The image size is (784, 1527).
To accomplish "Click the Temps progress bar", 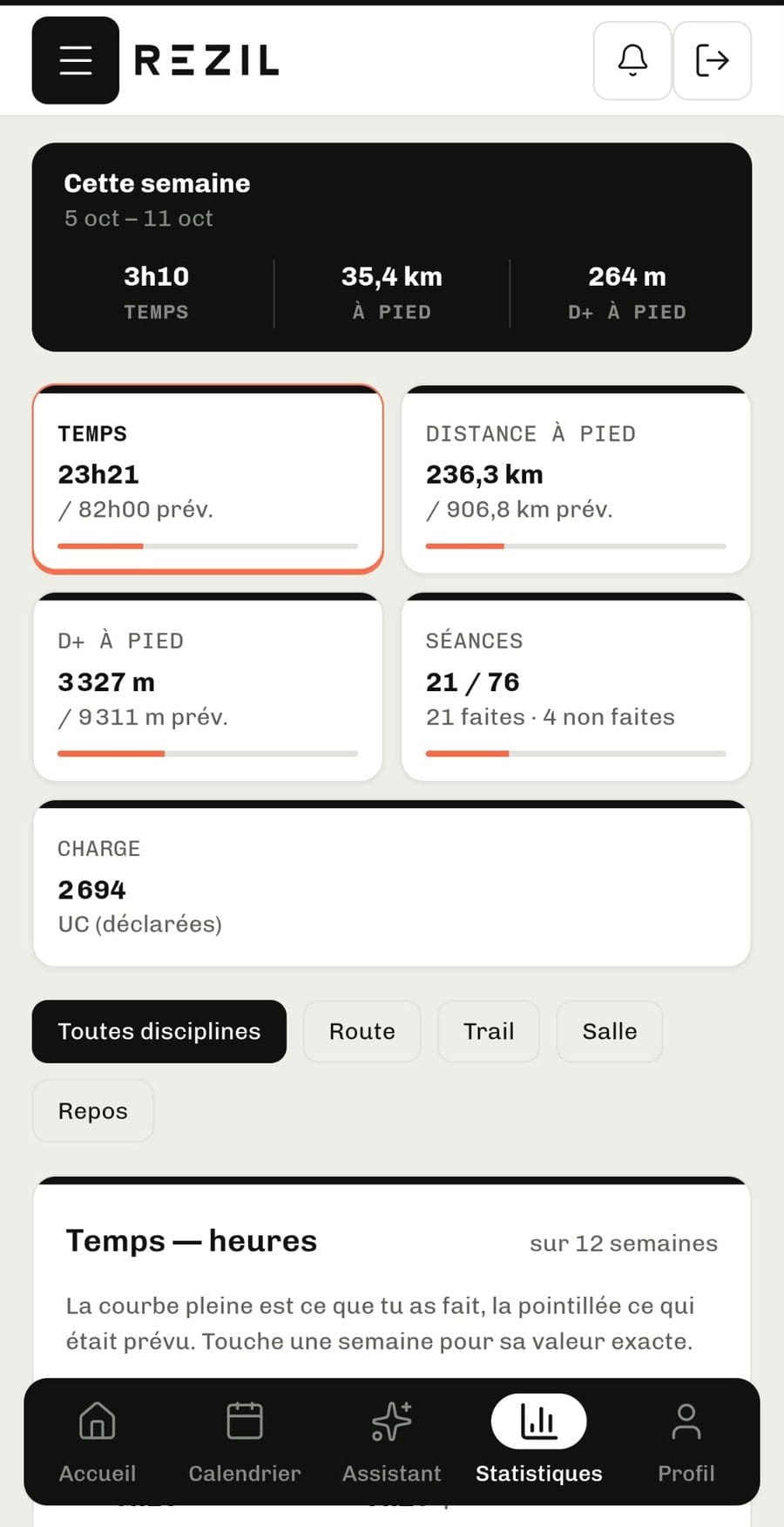I will (208, 546).
